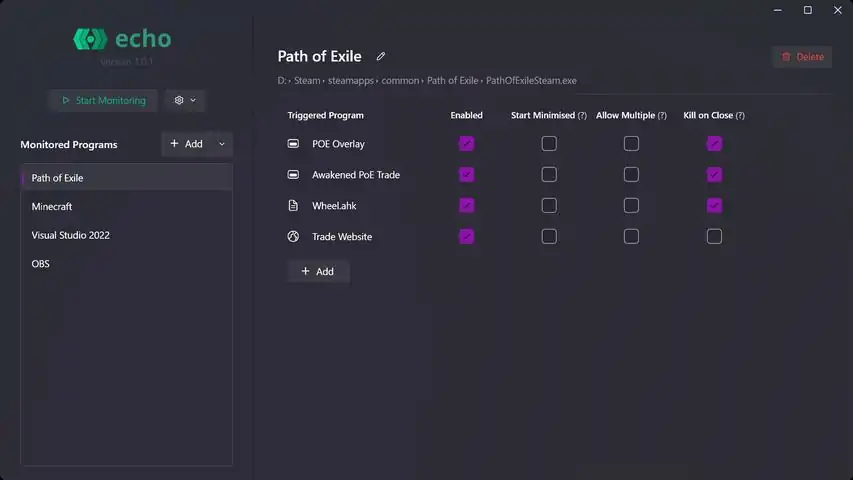Image resolution: width=853 pixels, height=480 pixels.
Task: Allow multiple instances of Wheel.ahk
Action: (x=631, y=206)
